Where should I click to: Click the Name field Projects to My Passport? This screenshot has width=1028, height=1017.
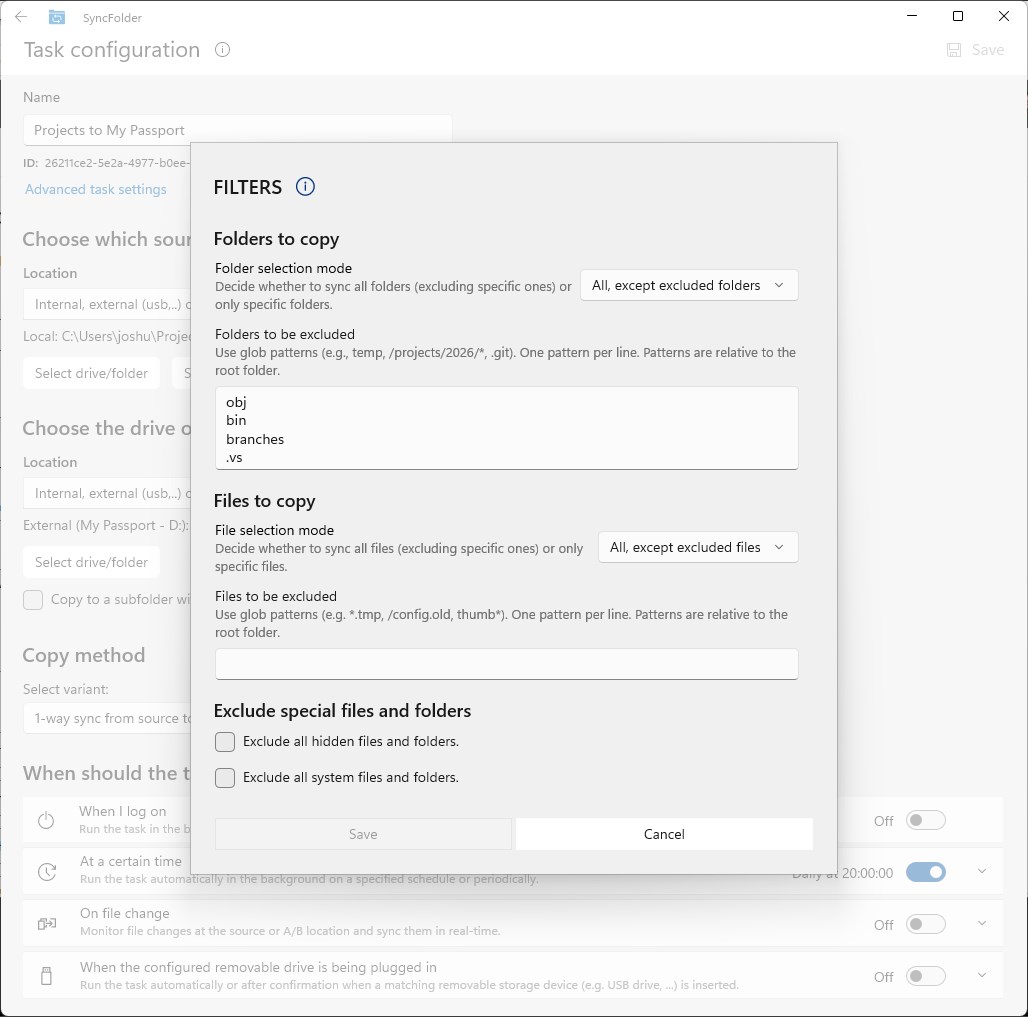237,130
